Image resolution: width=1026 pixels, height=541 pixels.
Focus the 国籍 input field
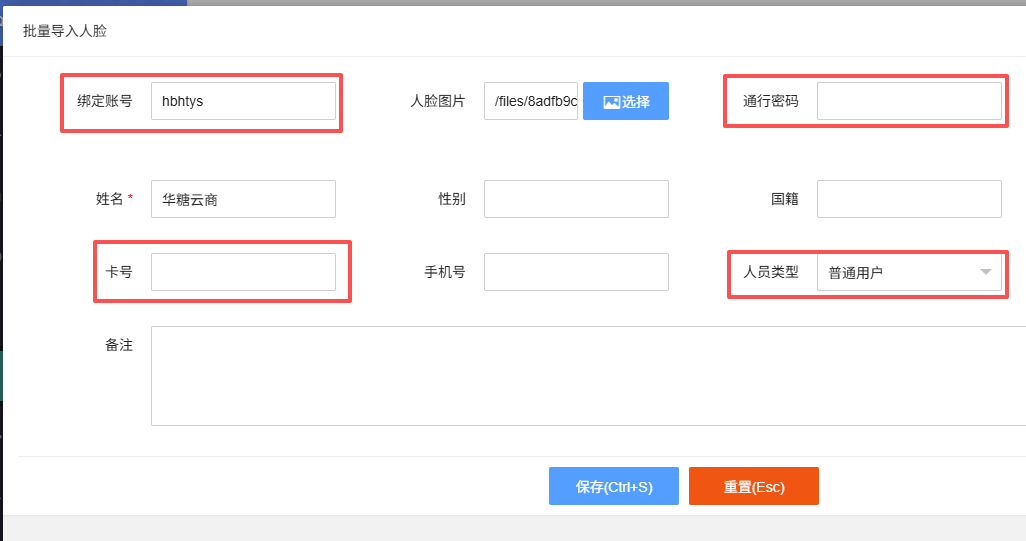(909, 199)
